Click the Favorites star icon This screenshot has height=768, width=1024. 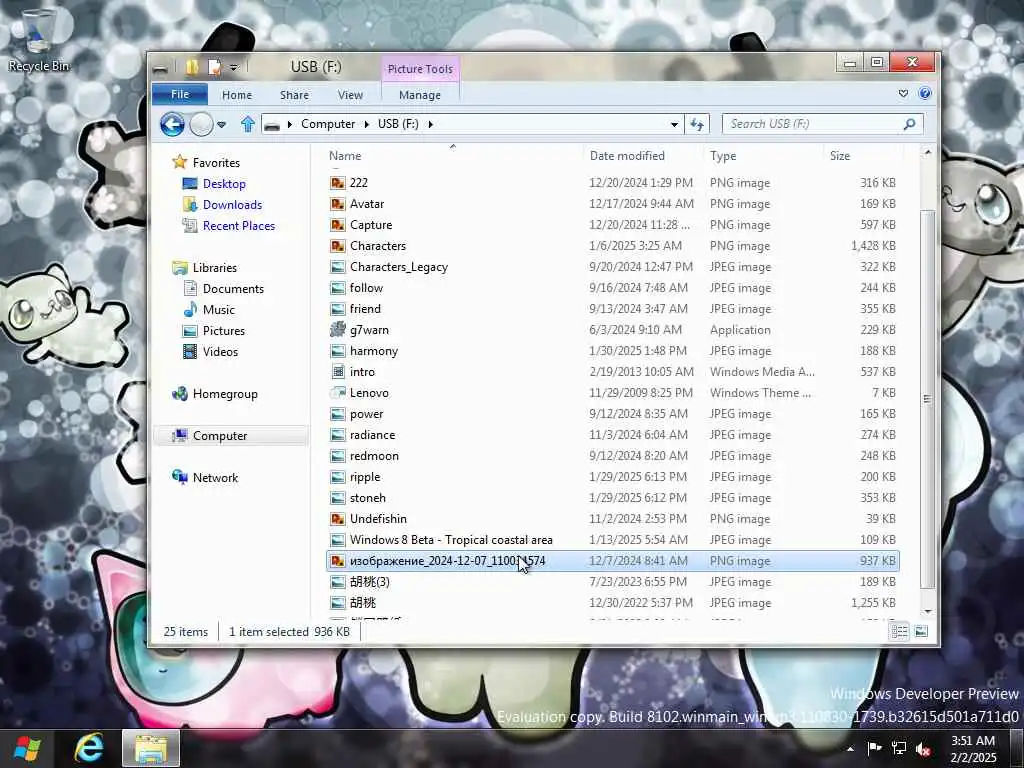[x=180, y=162]
